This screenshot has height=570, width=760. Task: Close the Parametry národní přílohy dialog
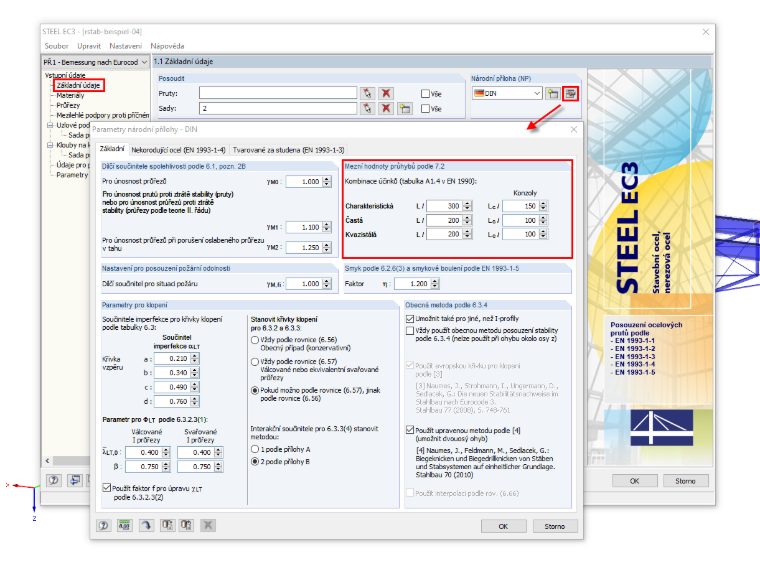coord(574,129)
